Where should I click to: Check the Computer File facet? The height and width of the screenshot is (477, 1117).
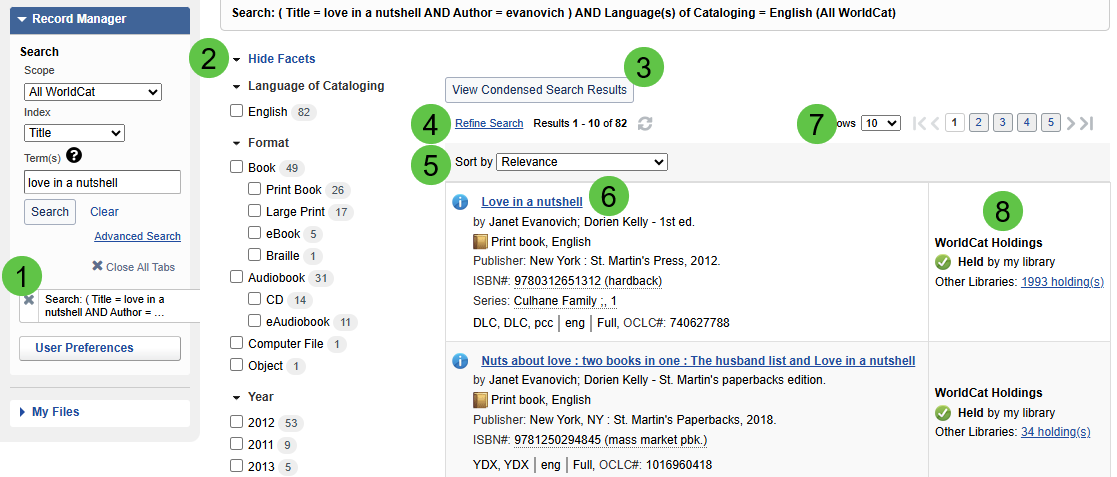click(x=237, y=343)
